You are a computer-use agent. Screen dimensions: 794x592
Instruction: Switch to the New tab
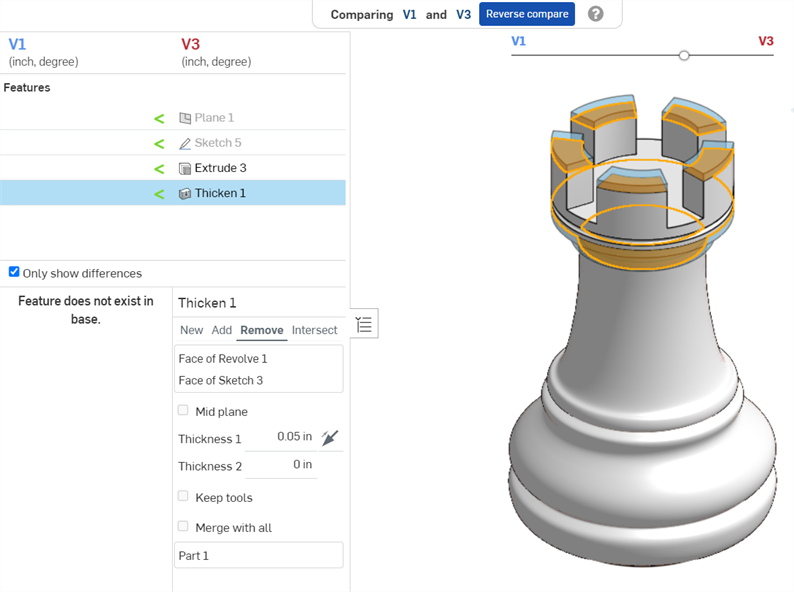[x=191, y=330]
